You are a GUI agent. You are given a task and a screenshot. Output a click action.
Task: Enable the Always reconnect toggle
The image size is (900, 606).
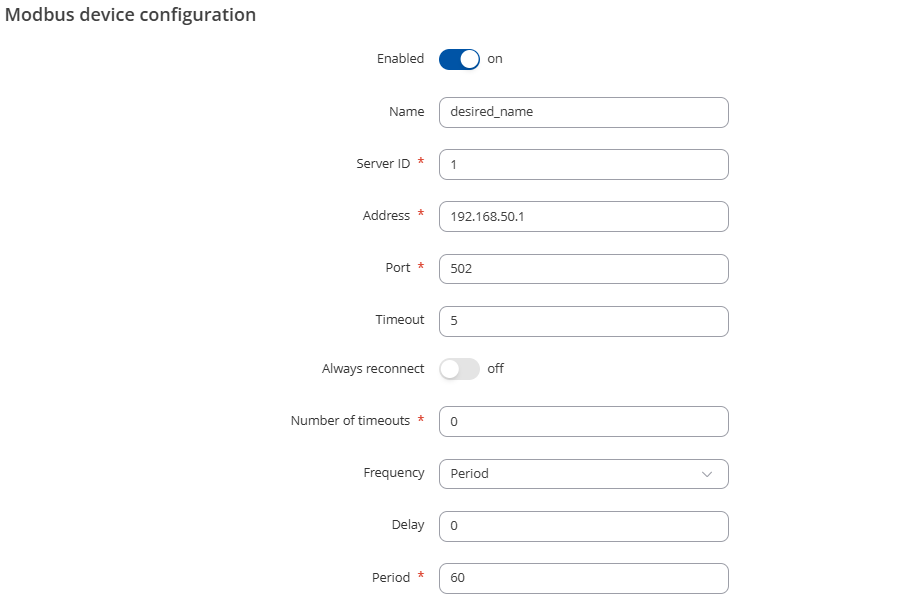pos(459,369)
